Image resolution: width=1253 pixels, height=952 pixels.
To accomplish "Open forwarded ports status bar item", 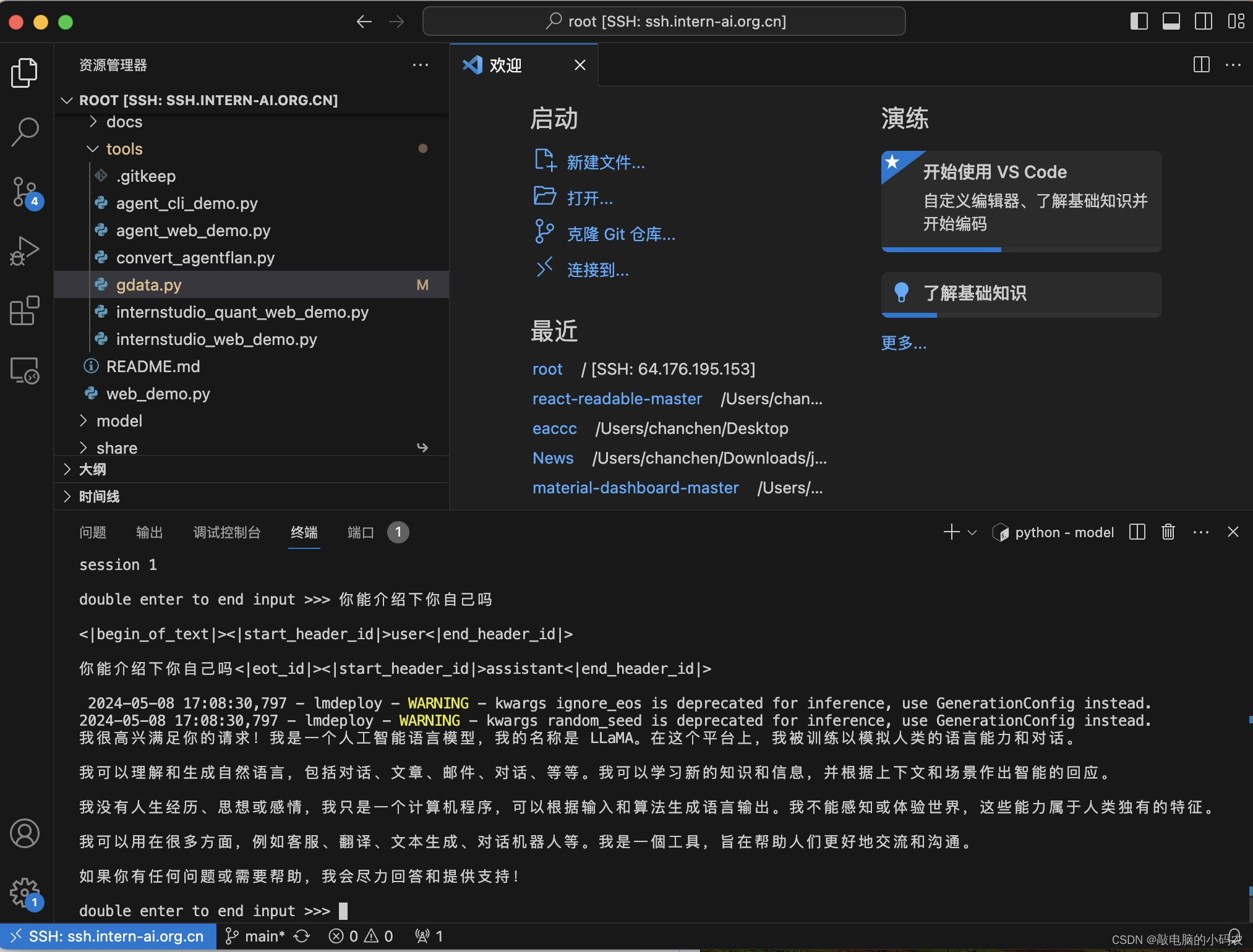I will tap(429, 937).
